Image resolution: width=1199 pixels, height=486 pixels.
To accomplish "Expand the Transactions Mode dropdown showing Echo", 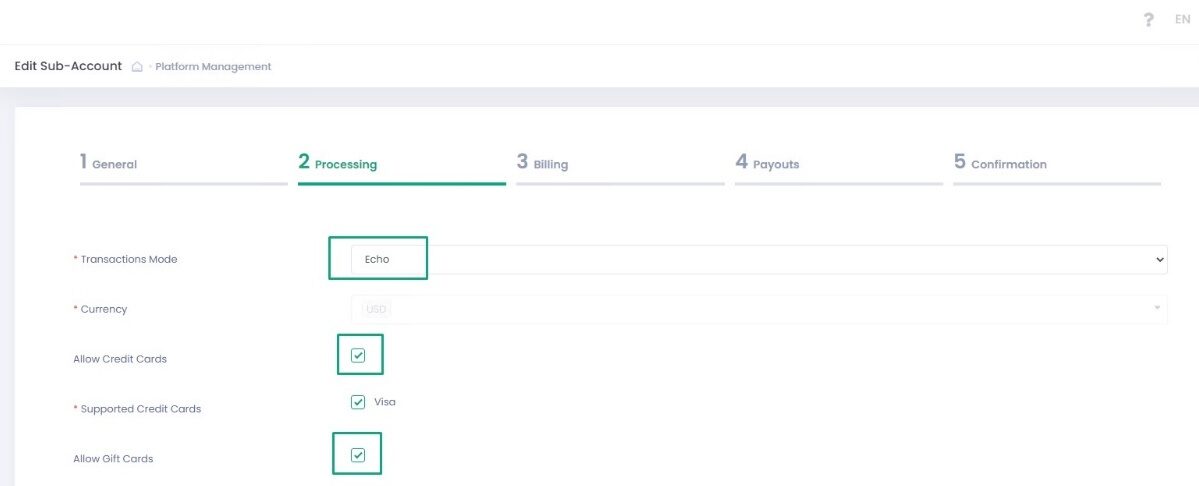I will pos(758,259).
